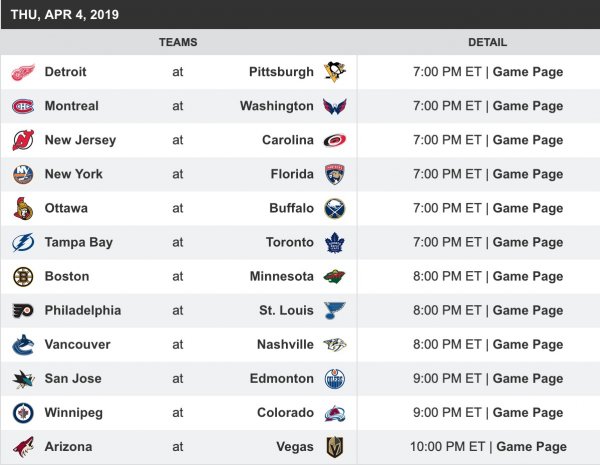This screenshot has height=465, width=600.
Task: Open Game Page for Boston at Minnesota
Action: (527, 276)
